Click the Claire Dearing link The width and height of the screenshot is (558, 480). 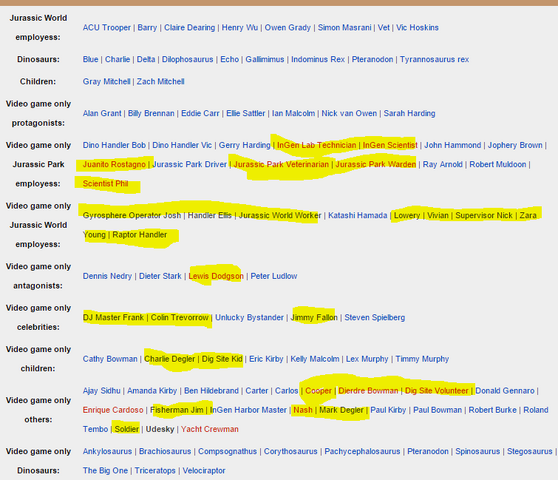(189, 28)
